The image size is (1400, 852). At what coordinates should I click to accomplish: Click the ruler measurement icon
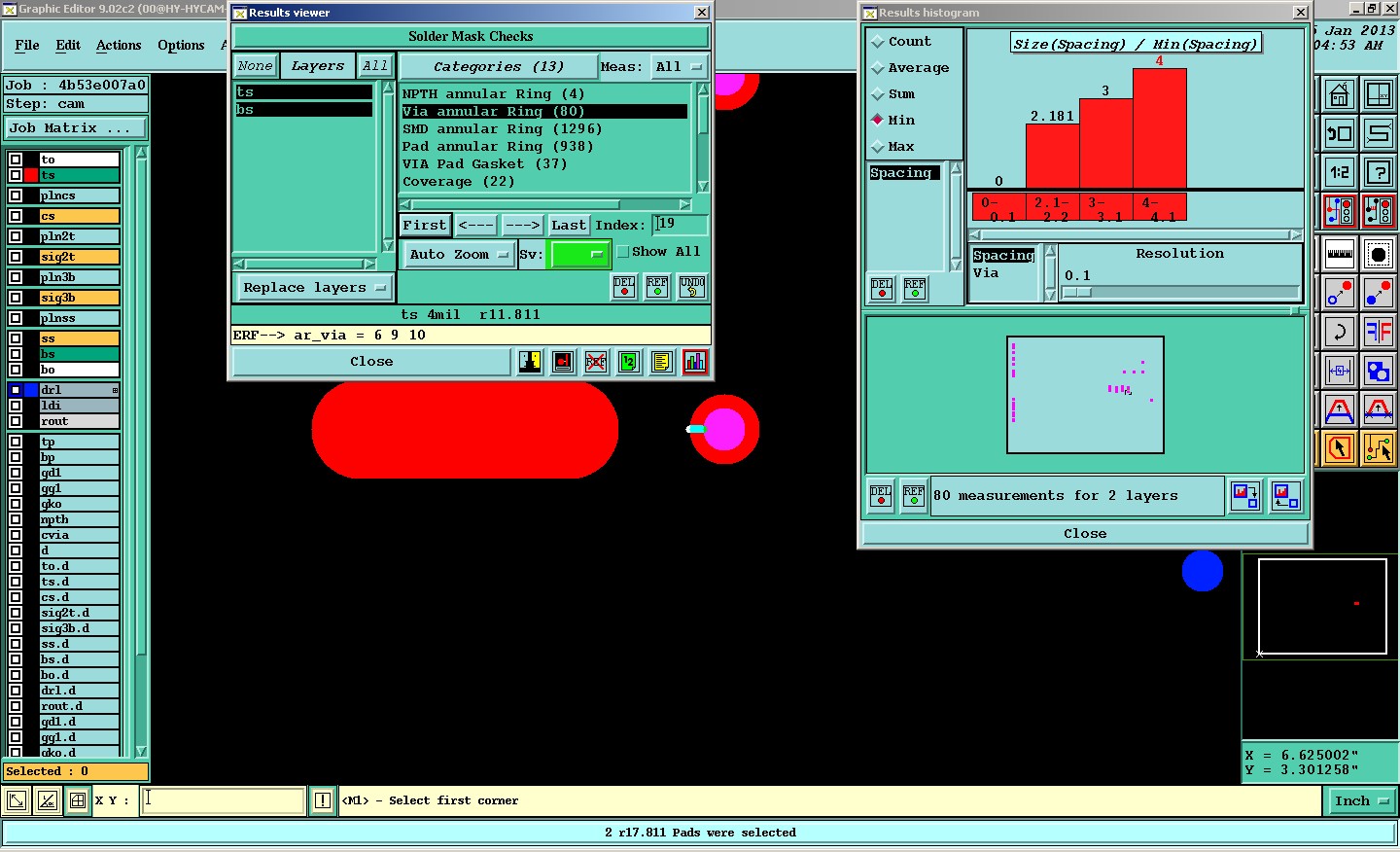click(1339, 254)
